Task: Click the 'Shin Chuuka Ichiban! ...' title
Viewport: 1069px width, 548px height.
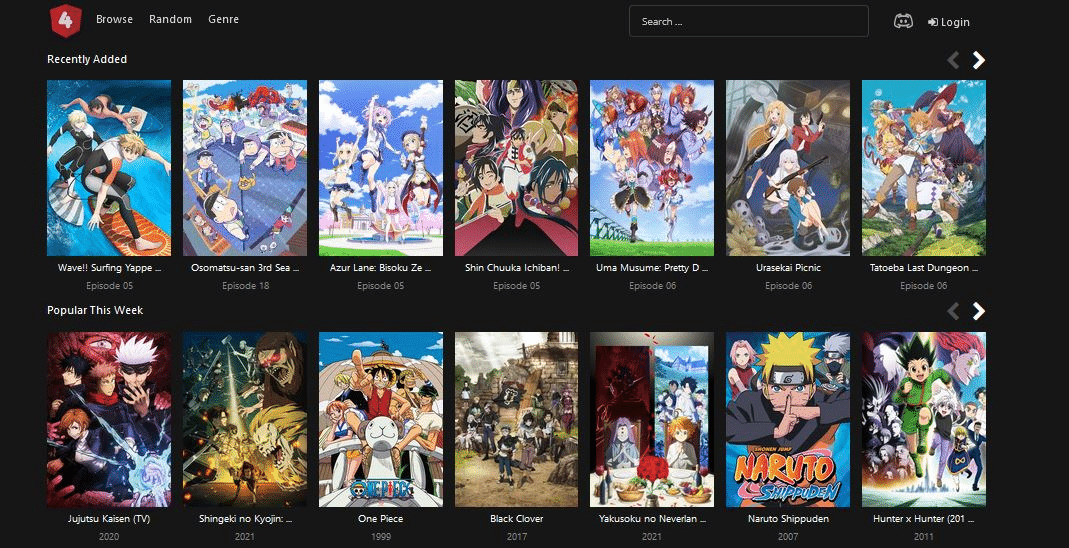Action: 517,268
